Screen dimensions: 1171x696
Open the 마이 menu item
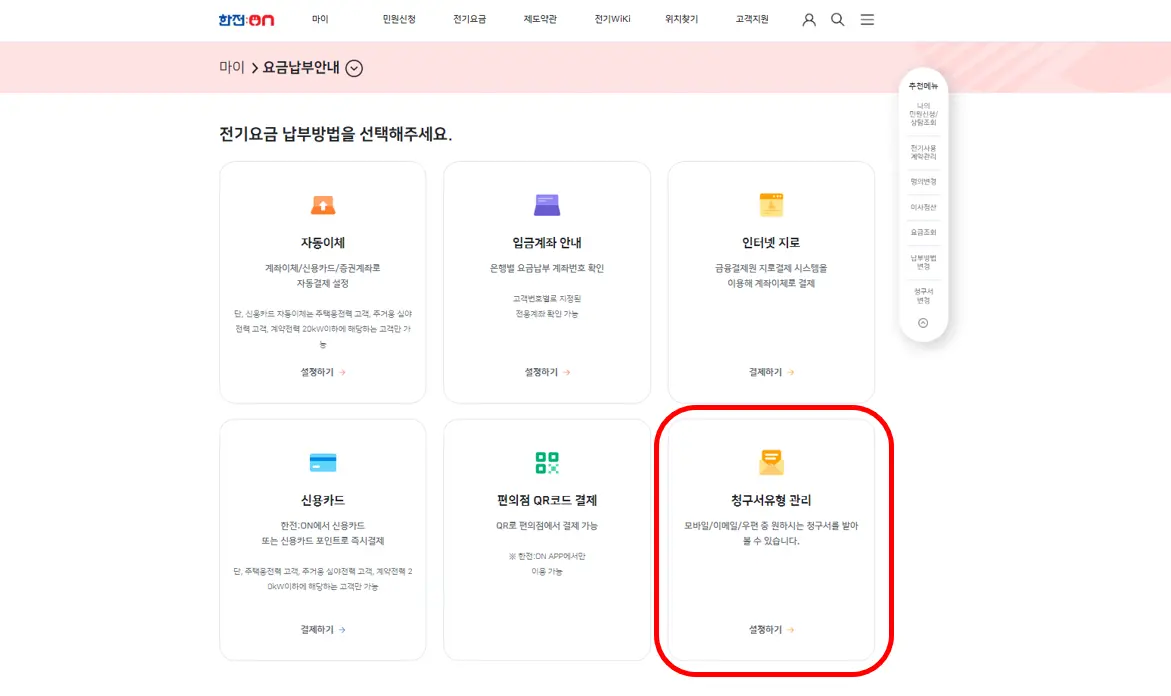320,19
